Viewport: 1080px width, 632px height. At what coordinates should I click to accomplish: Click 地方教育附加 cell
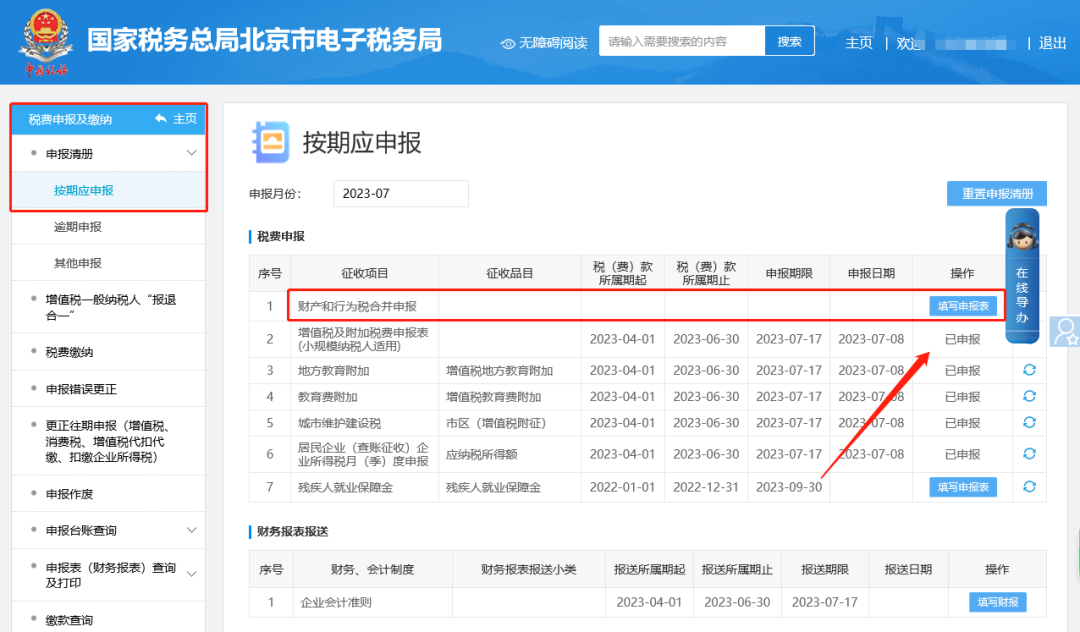[x=333, y=370]
